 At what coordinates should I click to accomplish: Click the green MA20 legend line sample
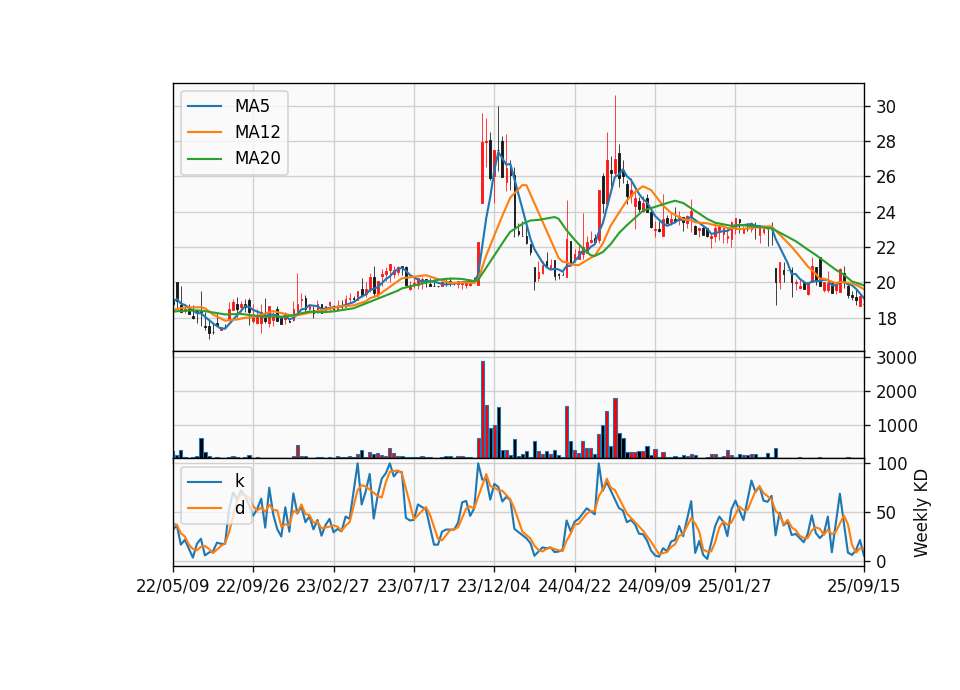(204, 159)
